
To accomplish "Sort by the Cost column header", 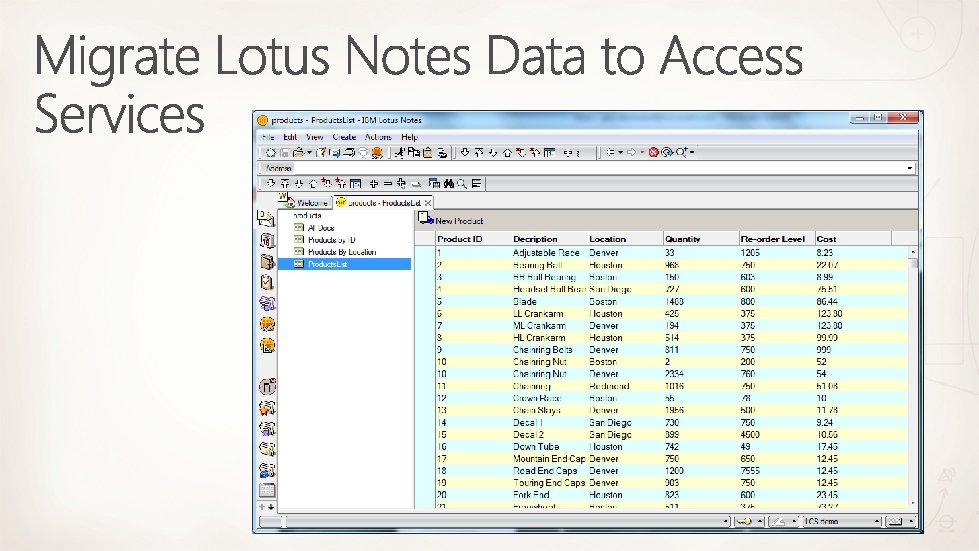I will coord(853,238).
